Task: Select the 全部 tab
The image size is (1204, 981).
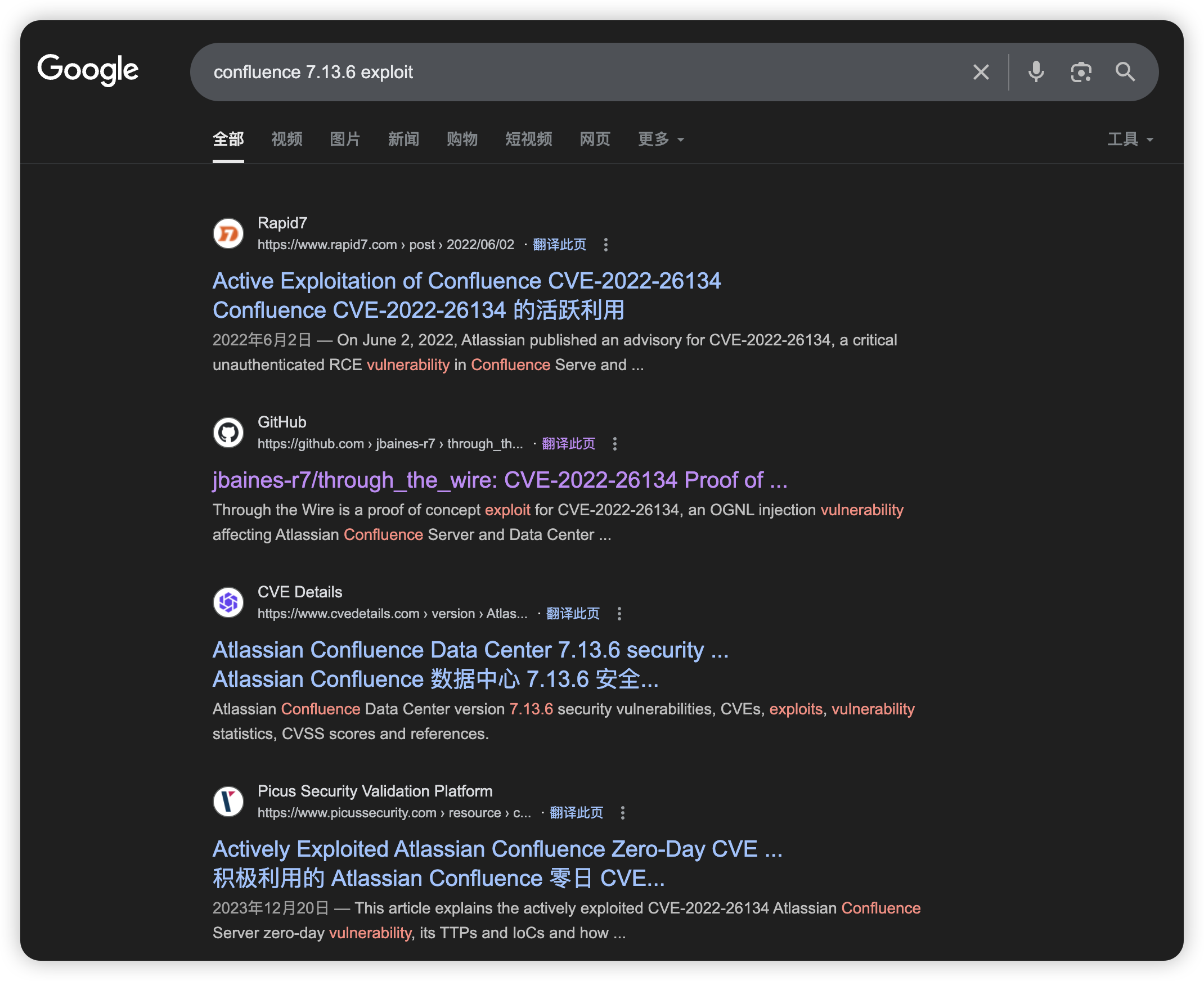Action: point(228,139)
